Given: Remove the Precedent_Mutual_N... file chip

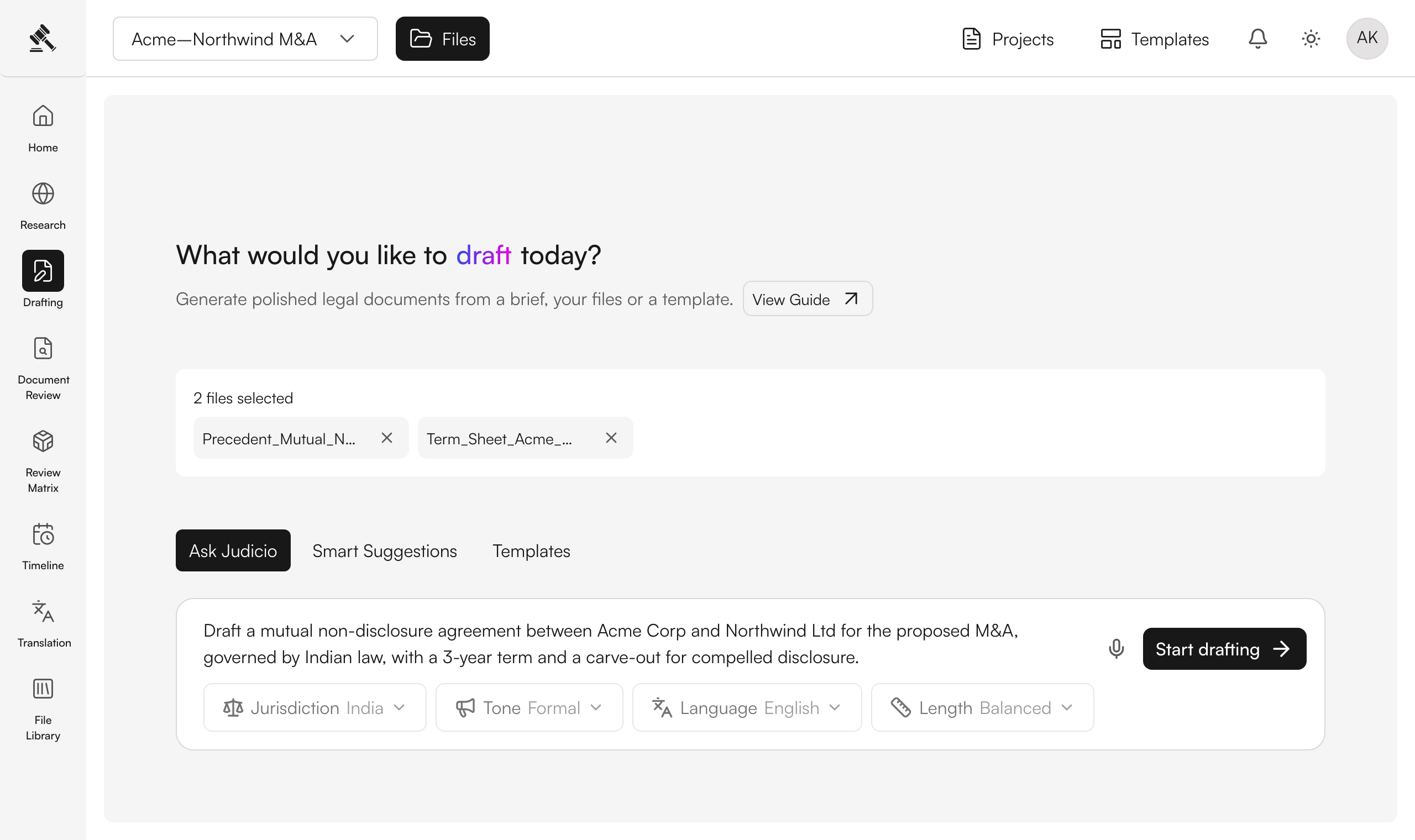Looking at the screenshot, I should [x=386, y=438].
